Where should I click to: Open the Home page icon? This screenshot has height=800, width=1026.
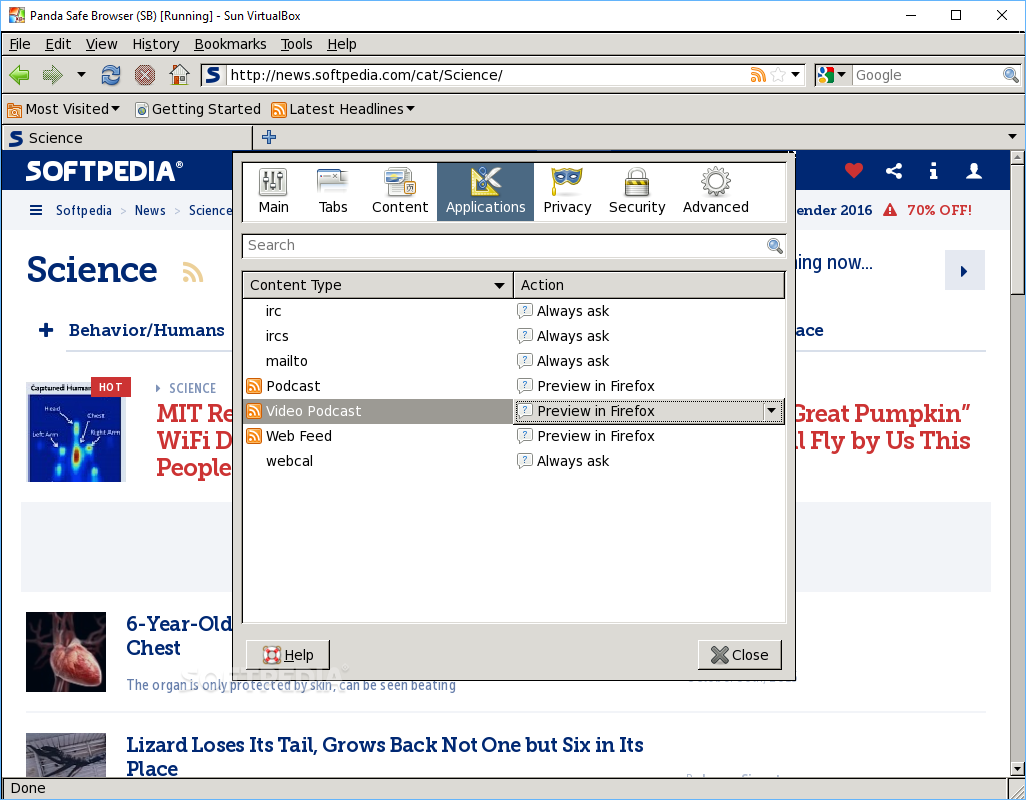(x=179, y=75)
